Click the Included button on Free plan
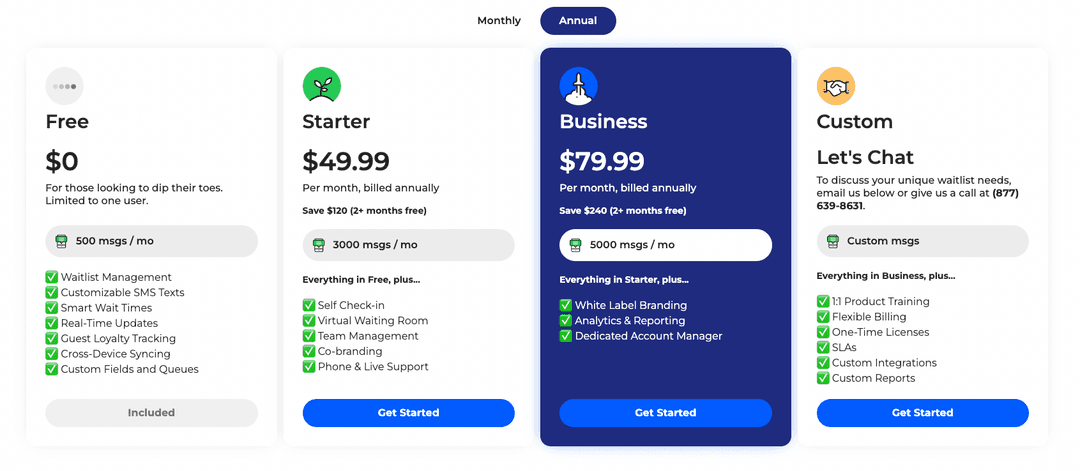 (x=151, y=412)
